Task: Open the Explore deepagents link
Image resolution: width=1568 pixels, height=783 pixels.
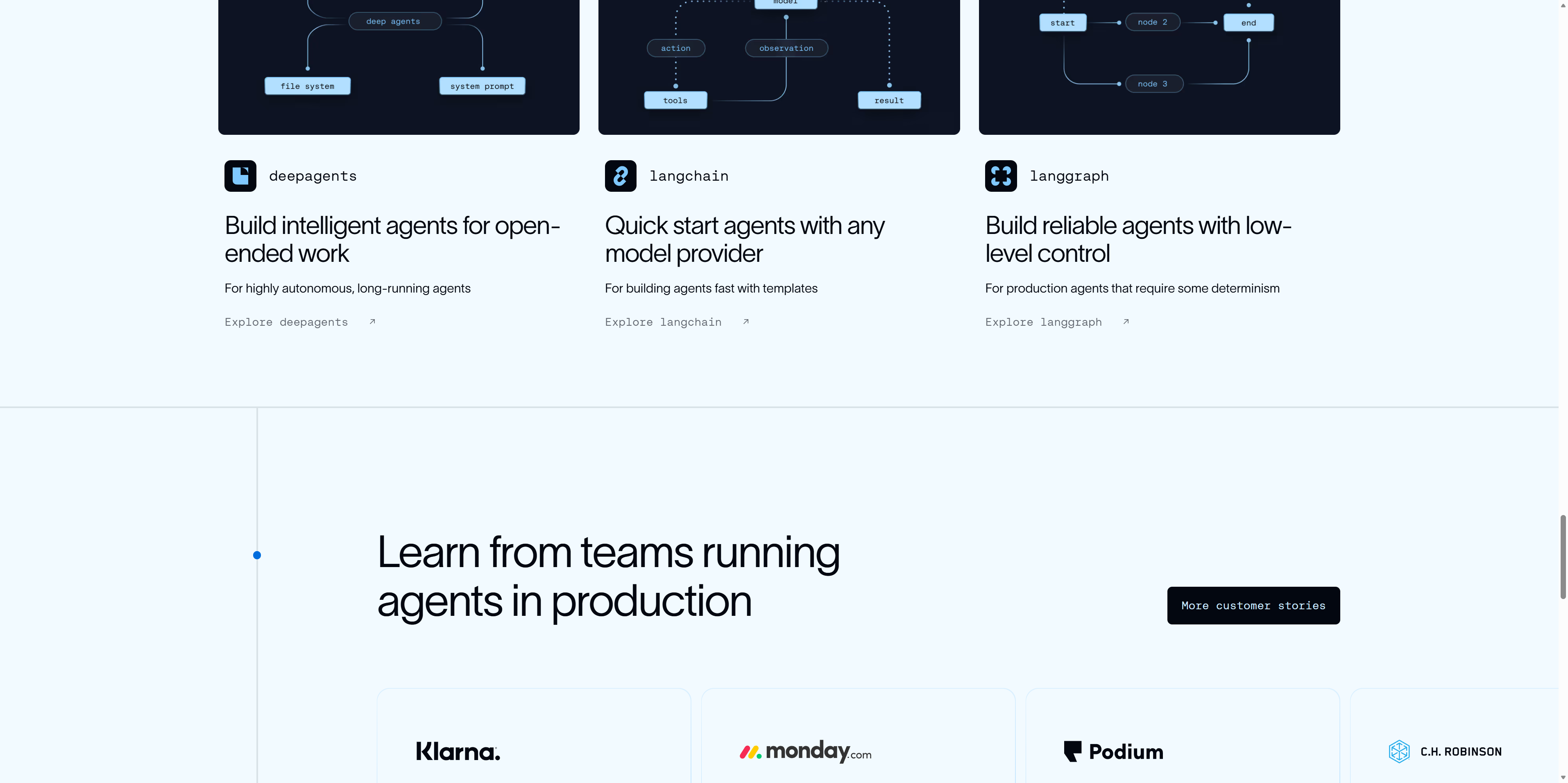Action: (x=300, y=322)
